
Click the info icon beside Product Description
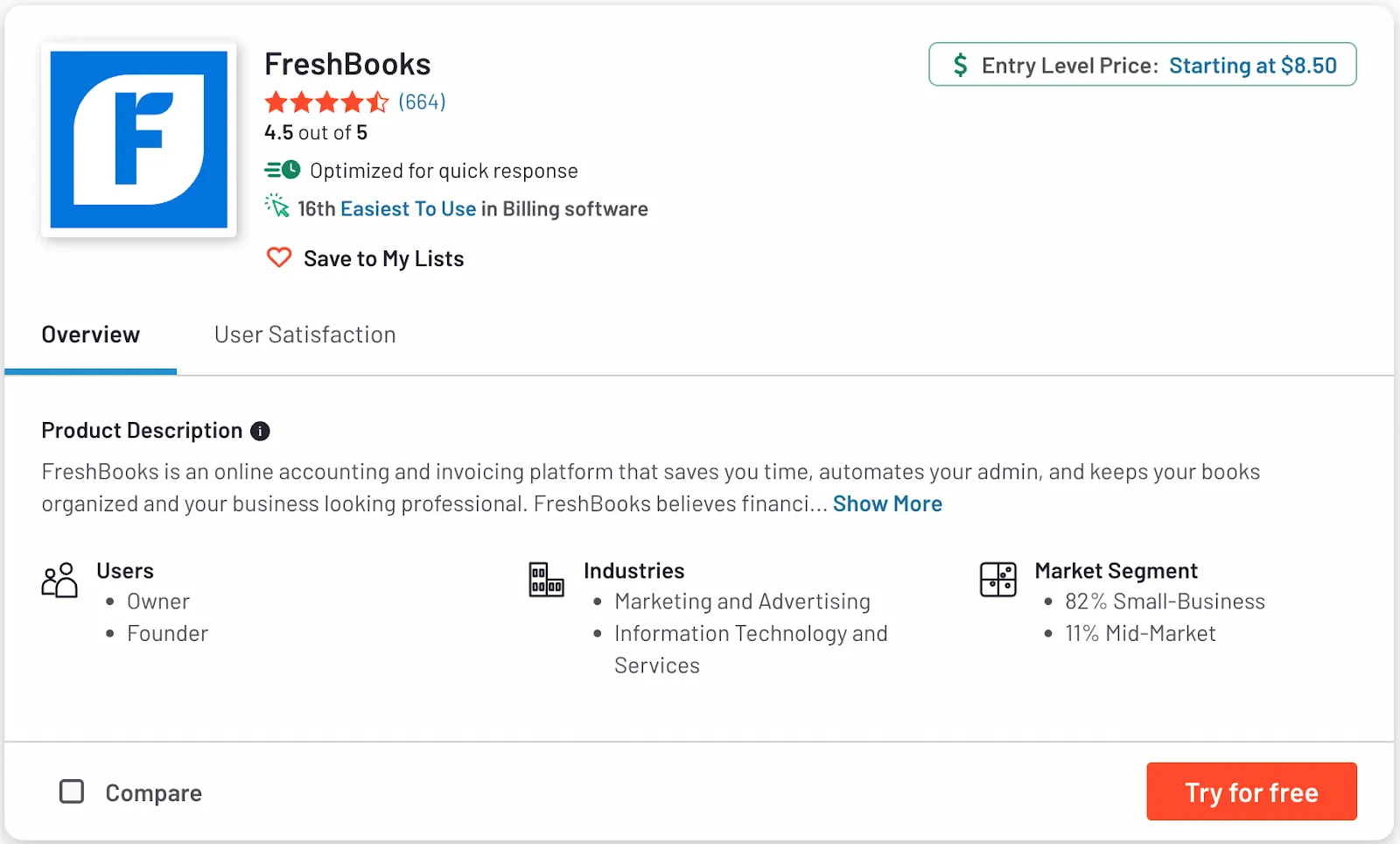259,430
